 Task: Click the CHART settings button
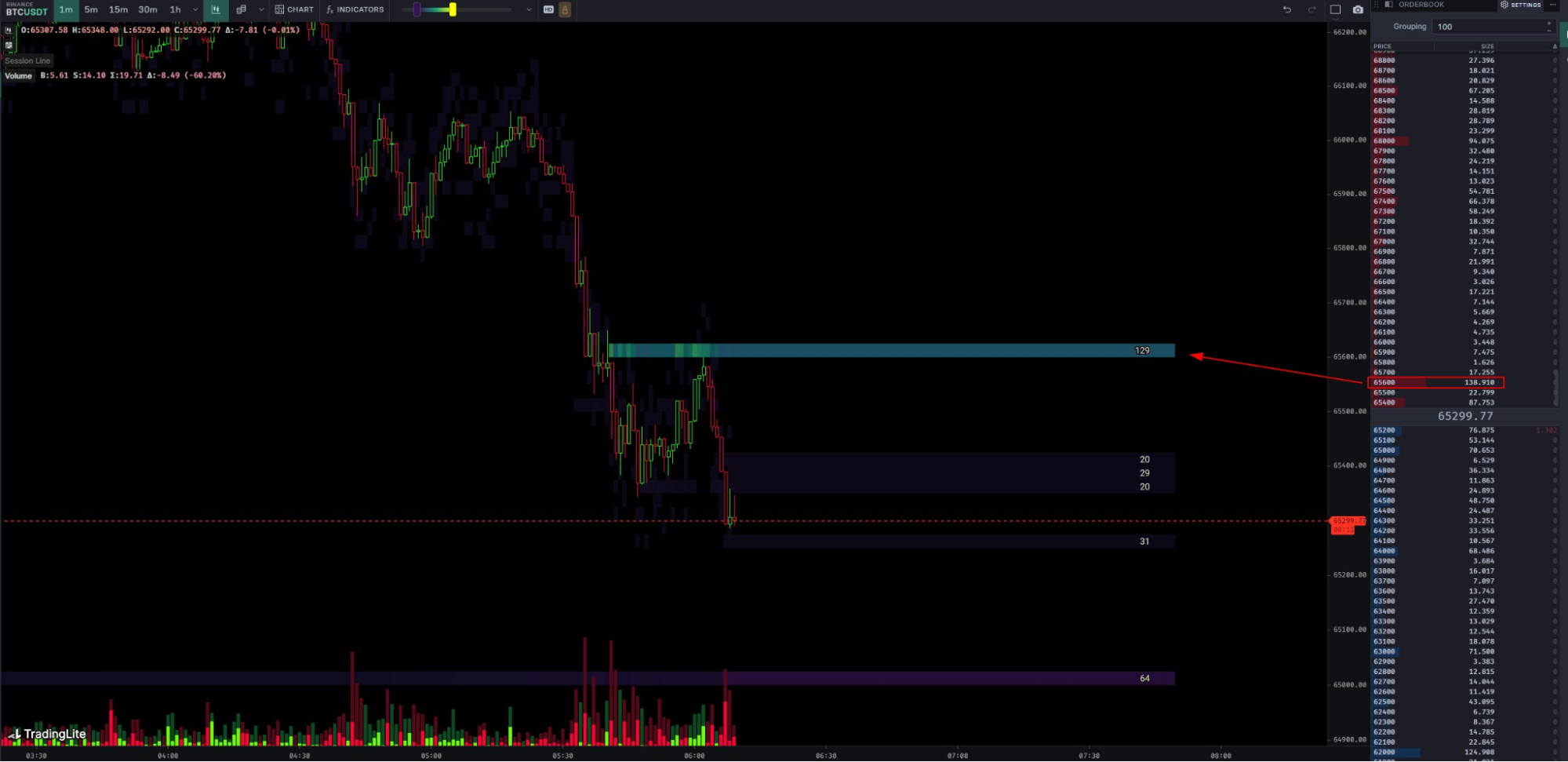(x=294, y=9)
